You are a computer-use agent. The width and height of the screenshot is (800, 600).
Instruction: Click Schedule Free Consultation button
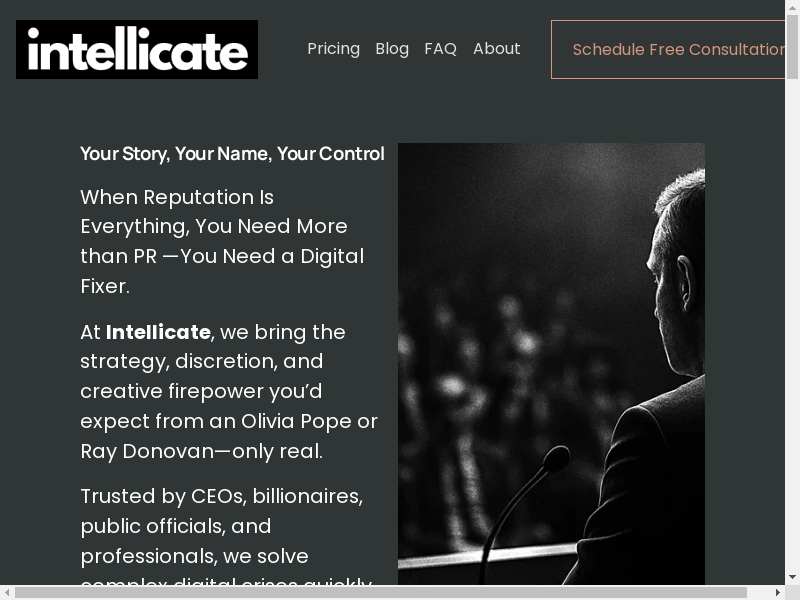pos(668,49)
